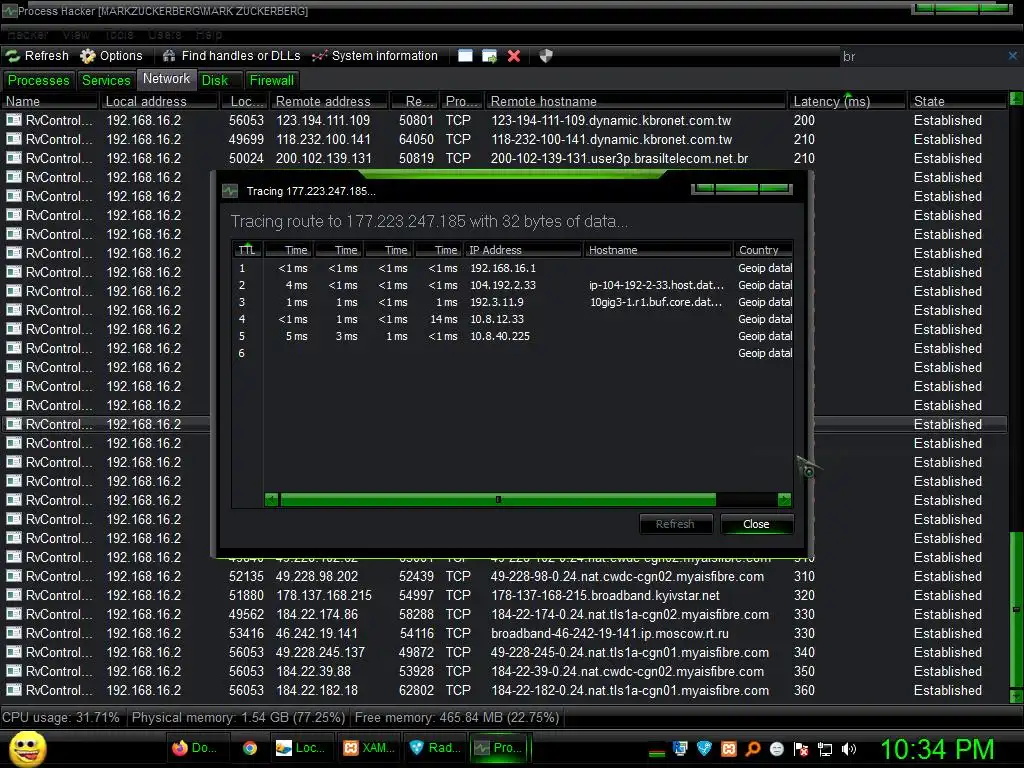
Task: Click the shield icon in toolbar
Action: point(546,56)
